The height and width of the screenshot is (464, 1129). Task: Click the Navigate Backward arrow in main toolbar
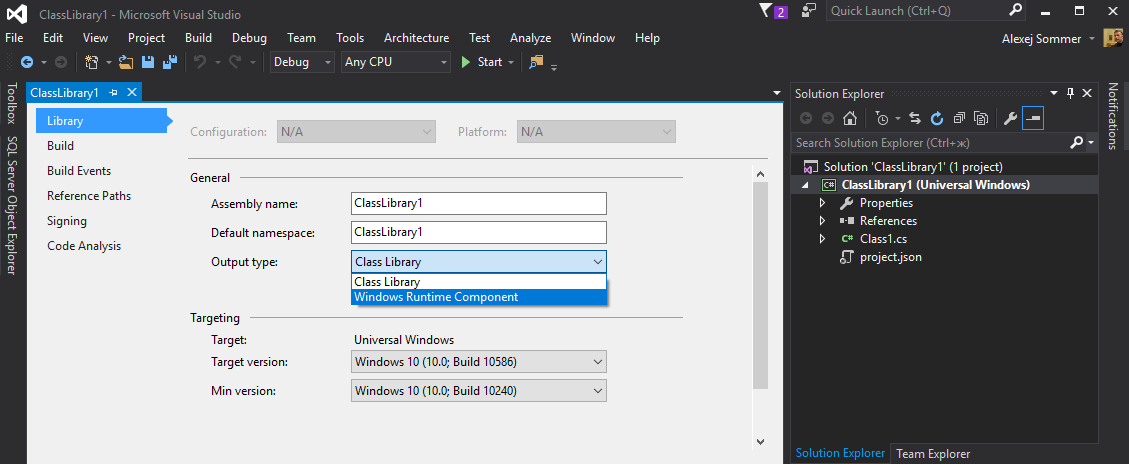click(x=27, y=63)
